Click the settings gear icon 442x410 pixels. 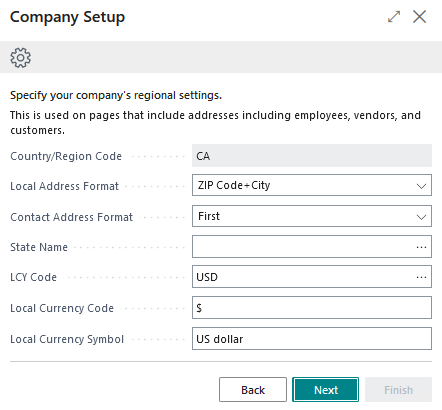pyautogui.click(x=21, y=57)
